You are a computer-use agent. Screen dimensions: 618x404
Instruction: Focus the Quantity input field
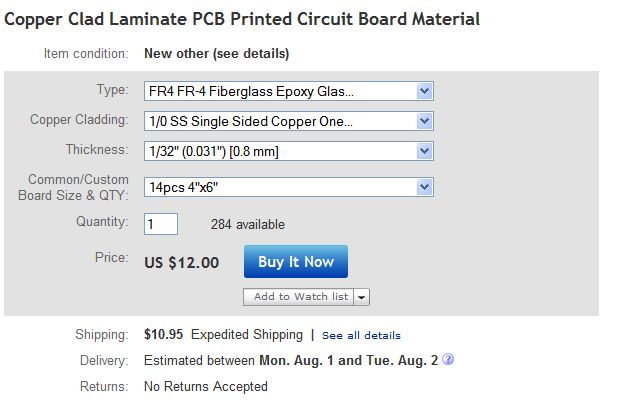point(161,224)
